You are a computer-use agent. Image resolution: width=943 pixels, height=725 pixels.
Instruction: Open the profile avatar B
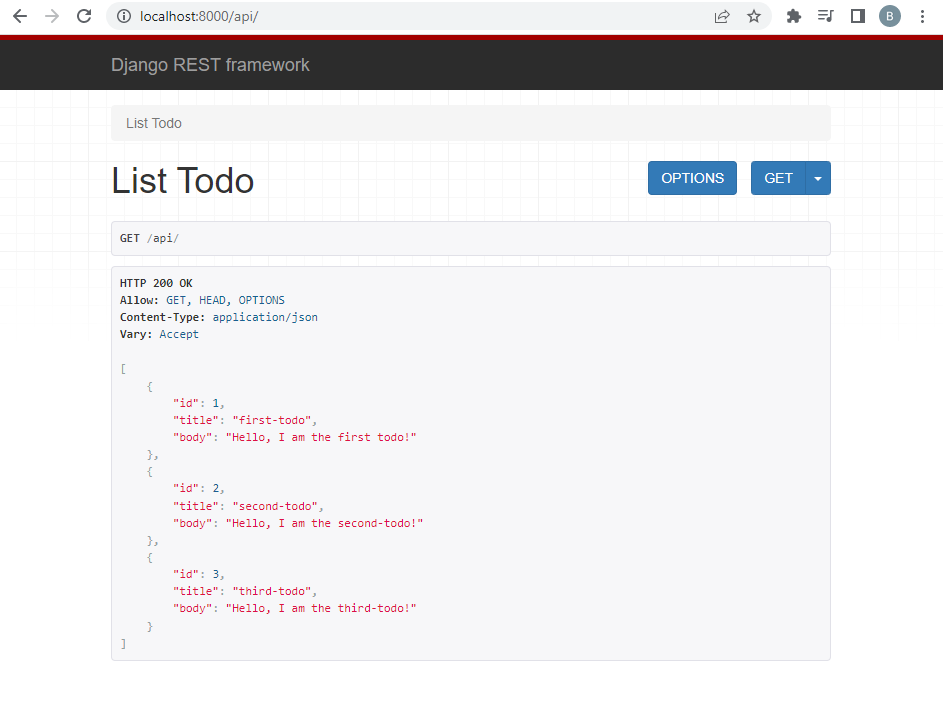(x=889, y=16)
